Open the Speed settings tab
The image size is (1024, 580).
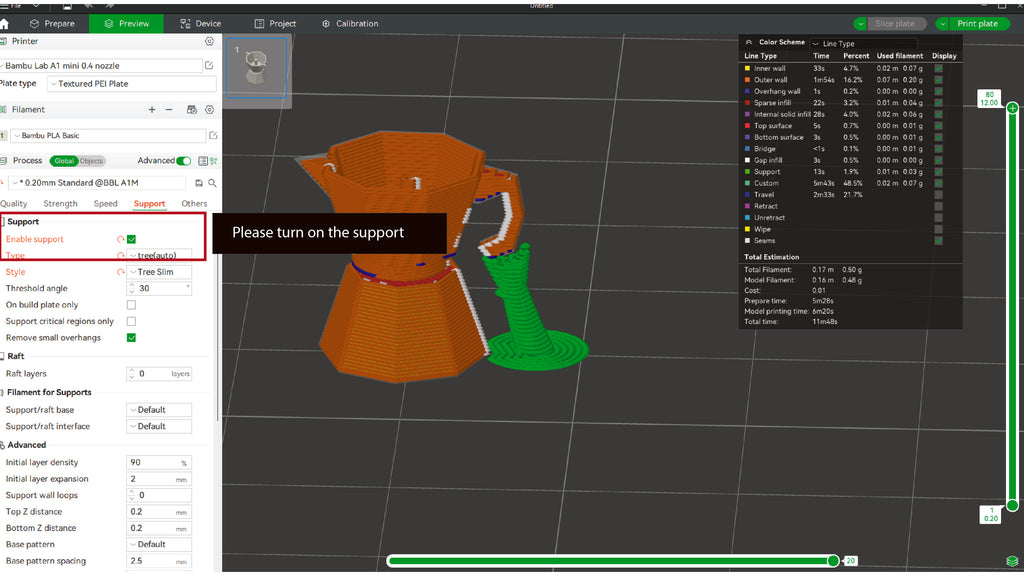105,204
